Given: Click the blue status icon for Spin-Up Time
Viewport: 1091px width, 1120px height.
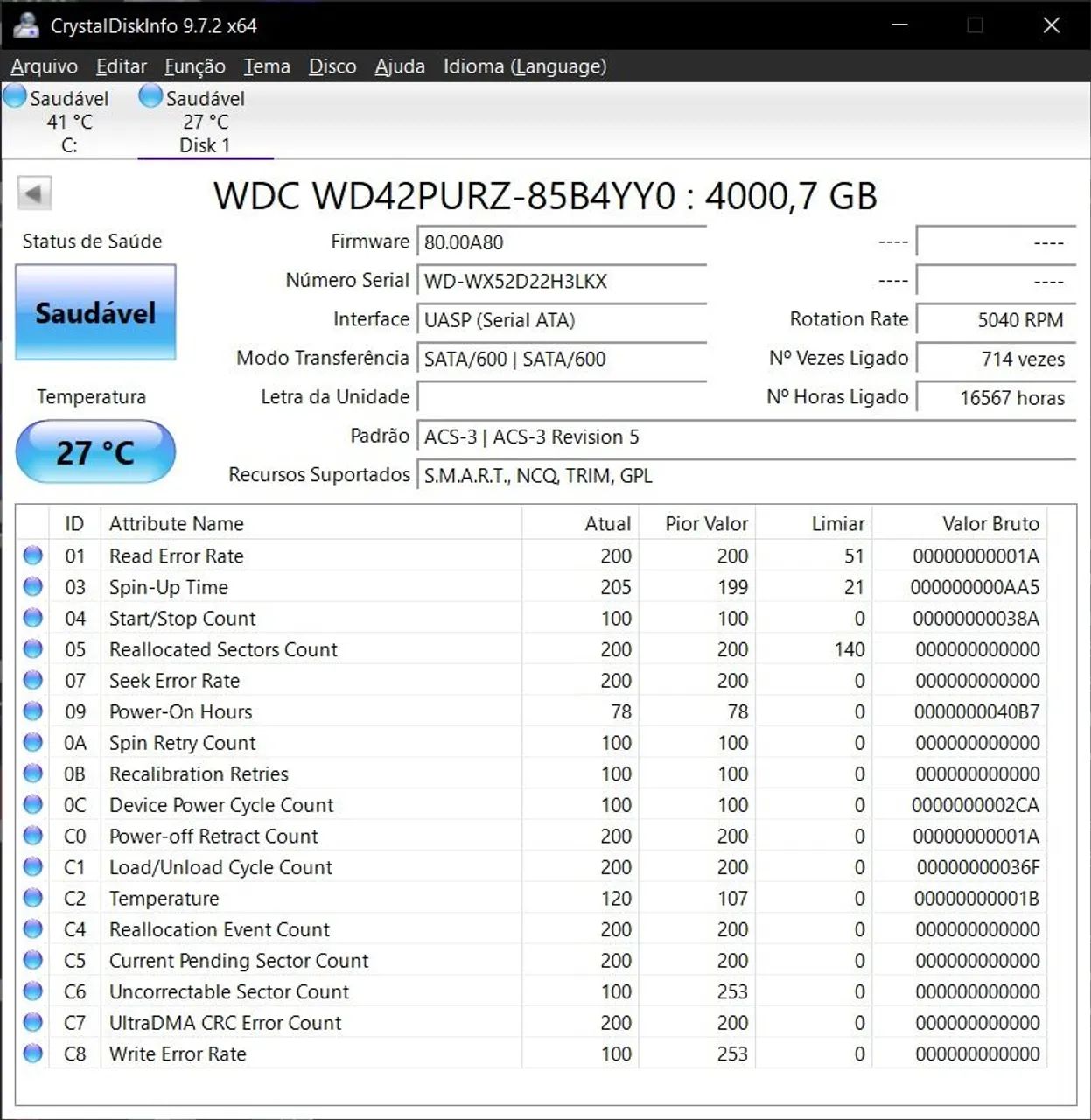Looking at the screenshot, I should (33, 587).
